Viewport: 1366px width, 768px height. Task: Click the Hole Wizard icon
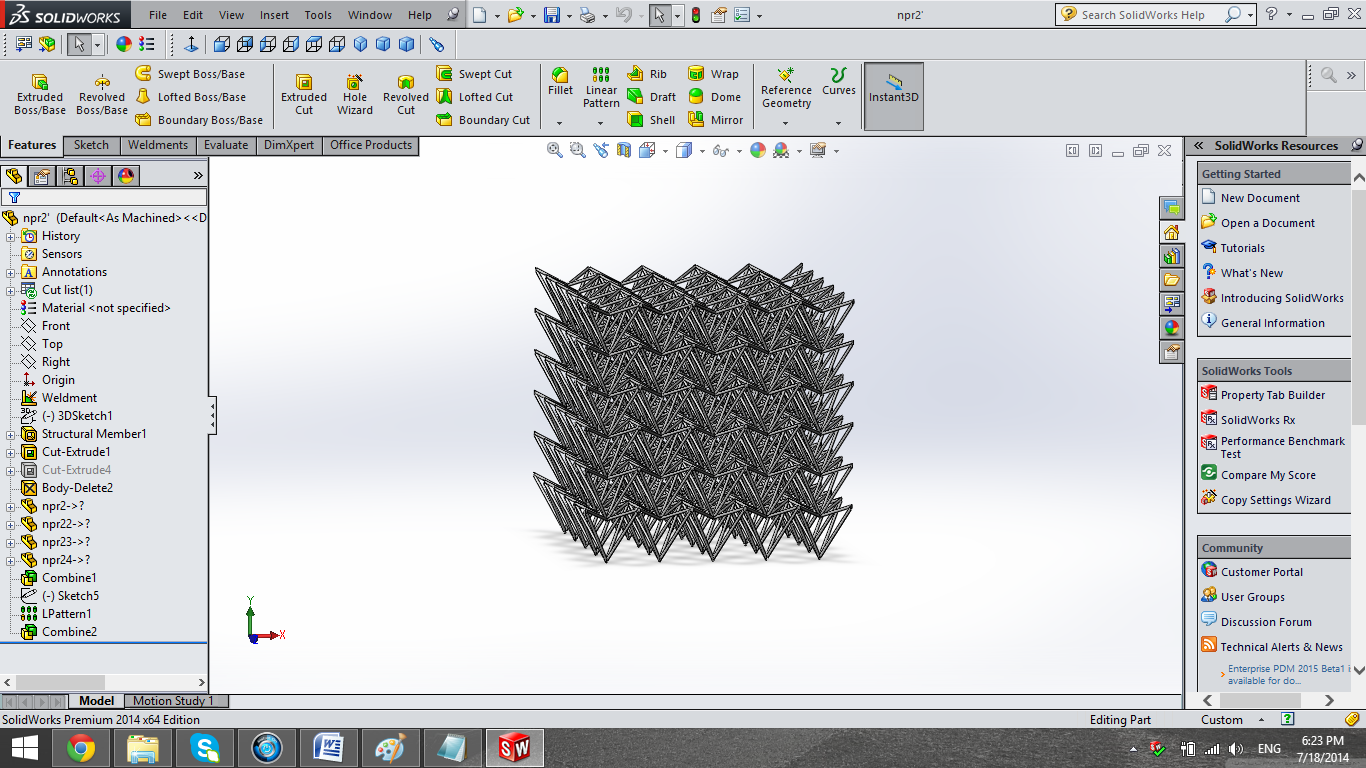(354, 92)
